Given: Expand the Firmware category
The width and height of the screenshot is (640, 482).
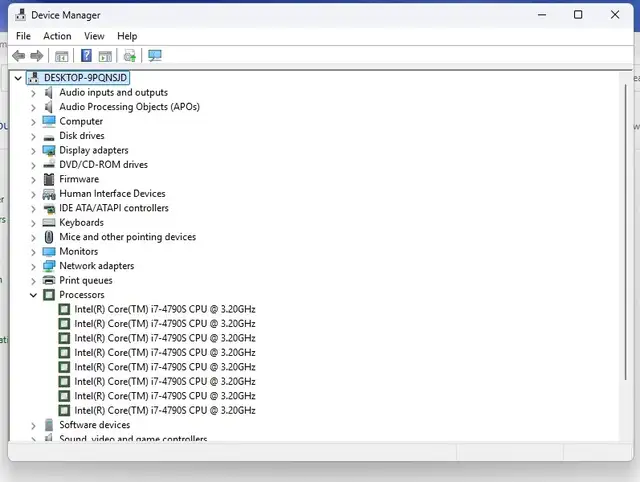Looking at the screenshot, I should pyautogui.click(x=33, y=180).
